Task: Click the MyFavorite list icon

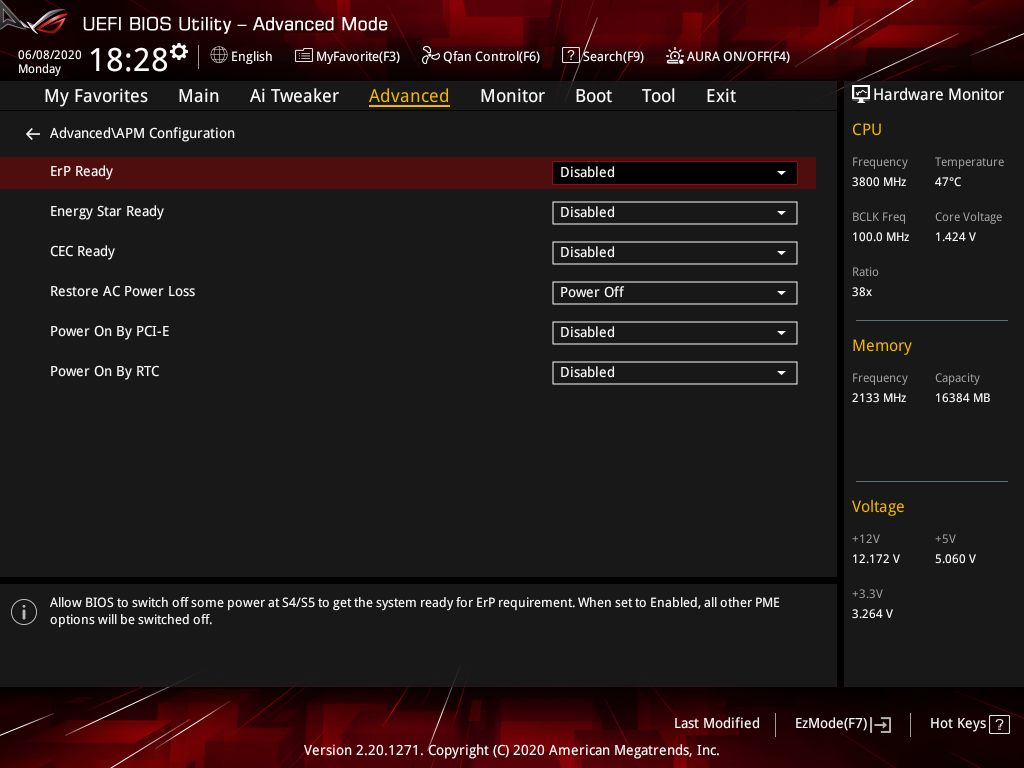Action: point(304,56)
